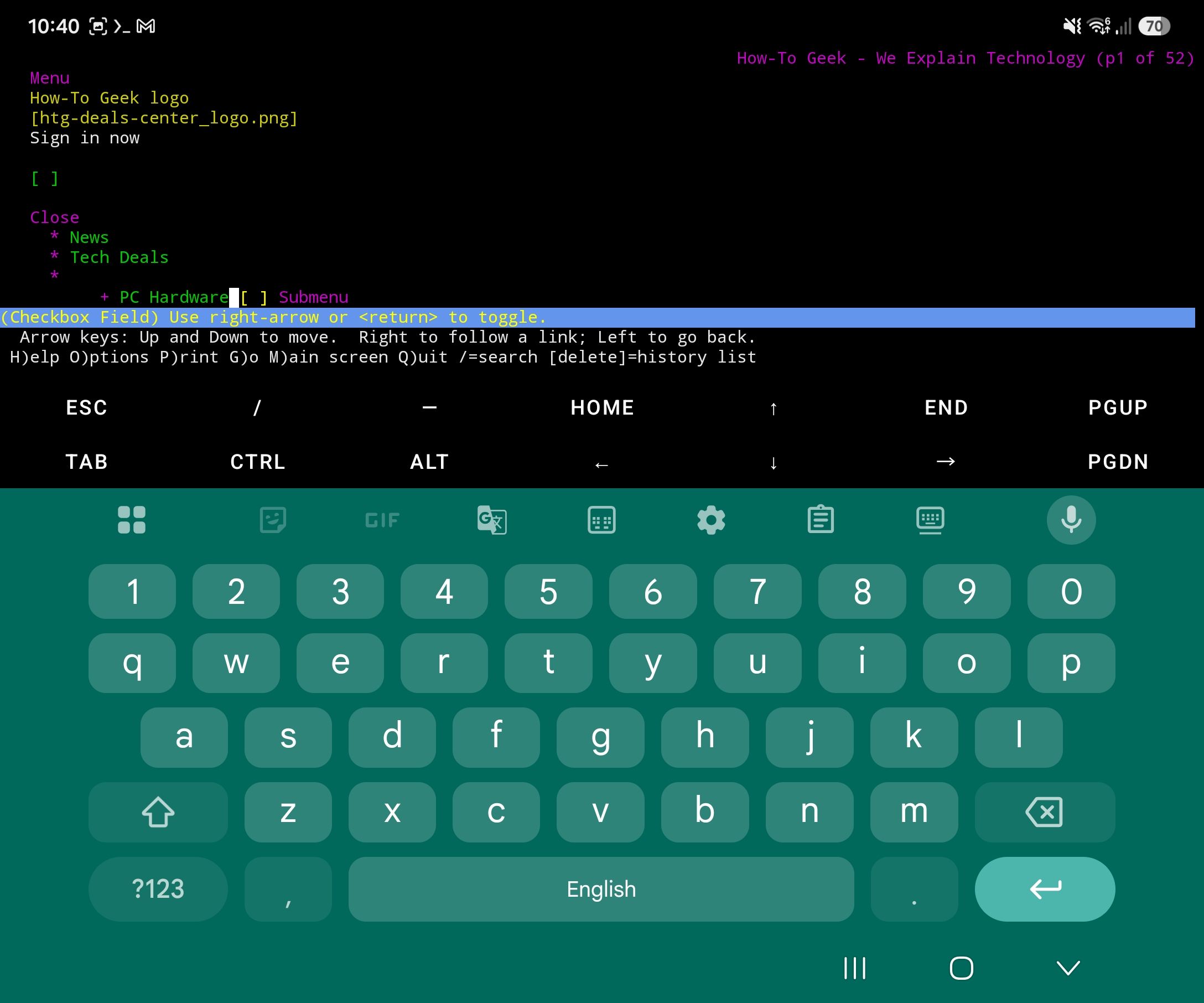This screenshot has height=1003, width=1204.
Task: Tap the letter m key
Action: click(x=914, y=812)
